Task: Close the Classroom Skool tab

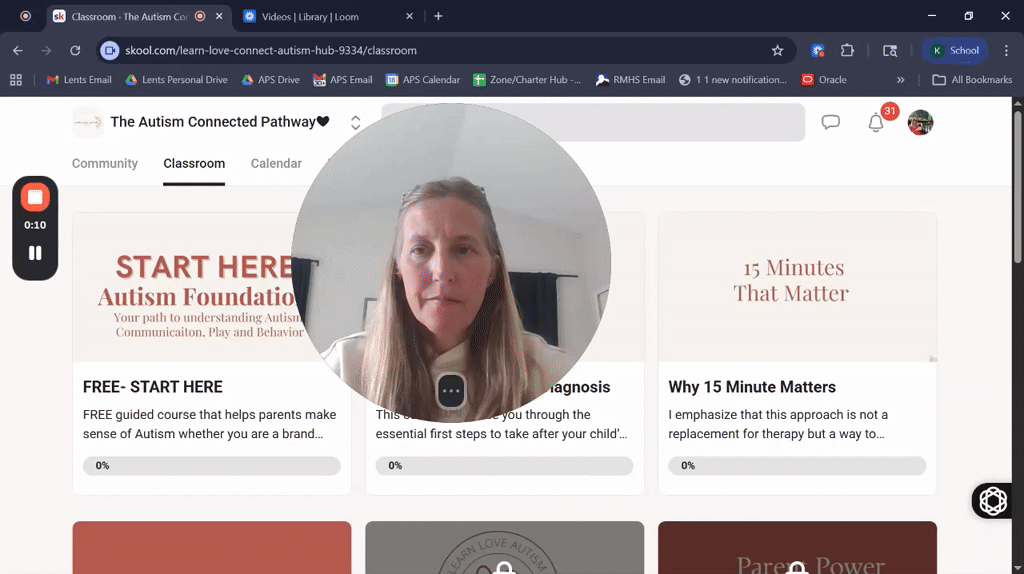Action: click(219, 16)
